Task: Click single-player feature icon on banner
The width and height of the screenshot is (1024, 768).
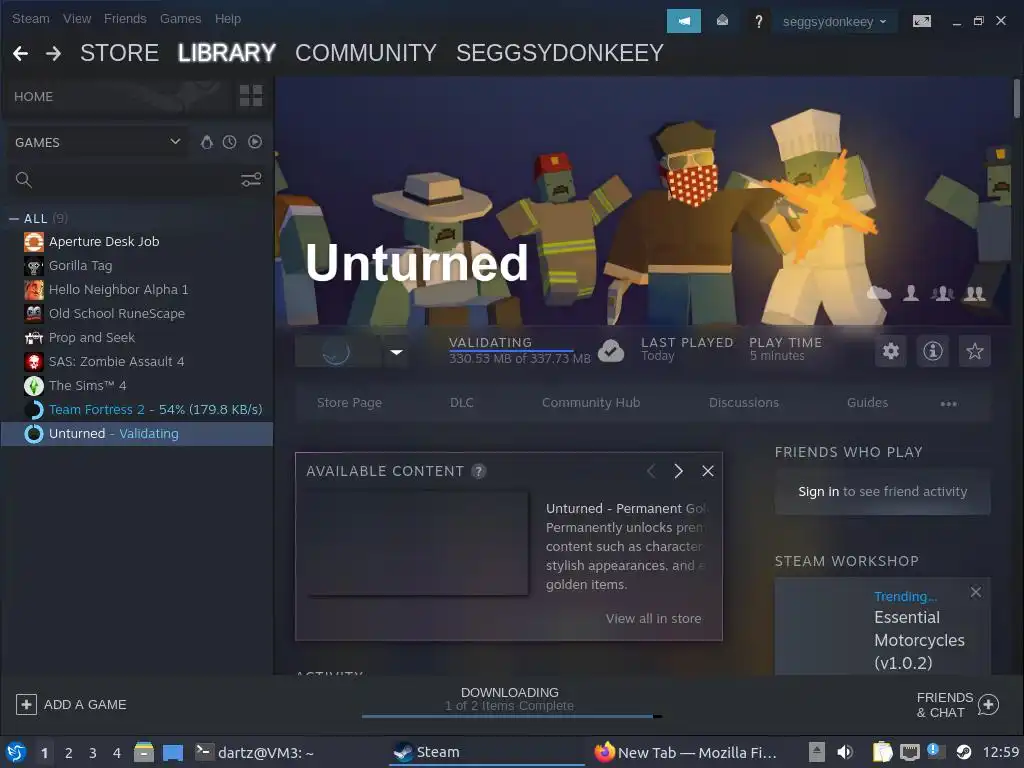Action: 910,293
